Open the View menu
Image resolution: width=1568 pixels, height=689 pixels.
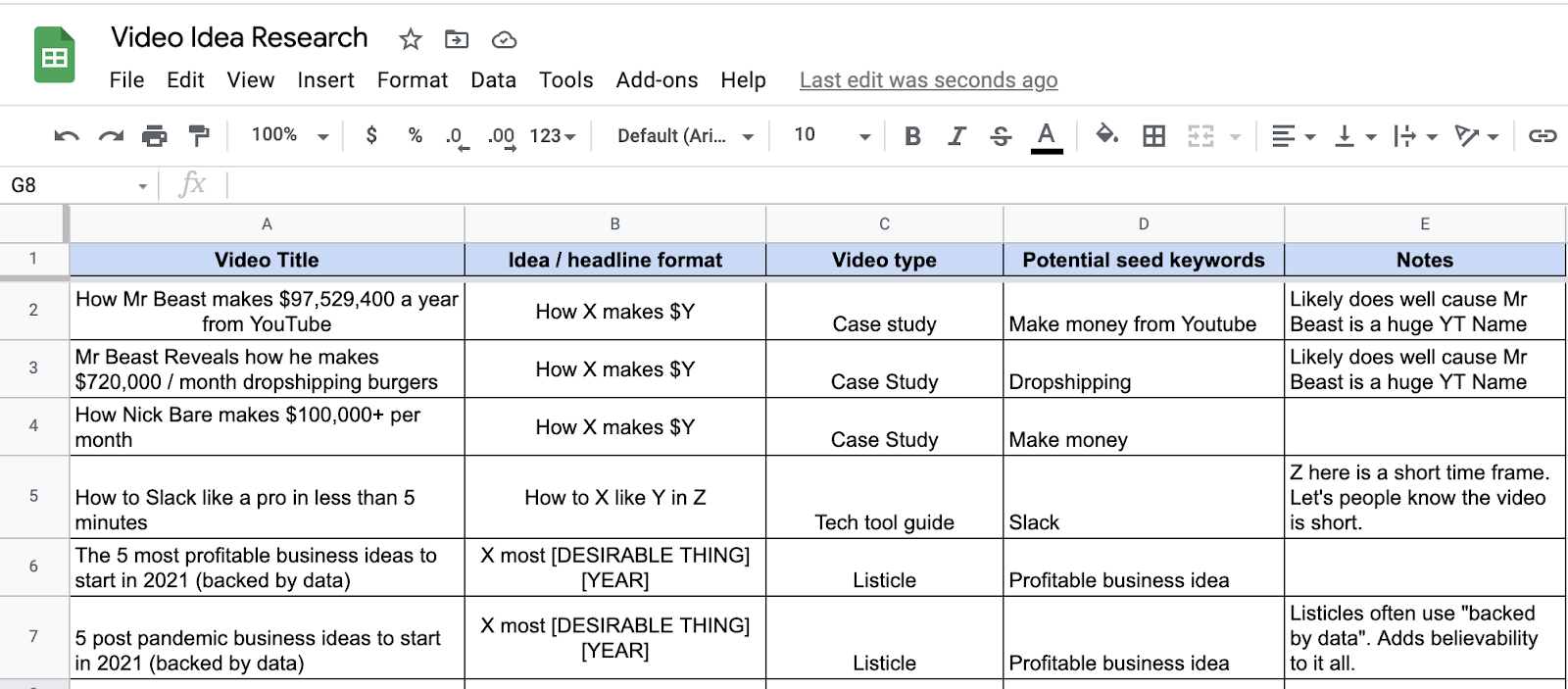(251, 80)
